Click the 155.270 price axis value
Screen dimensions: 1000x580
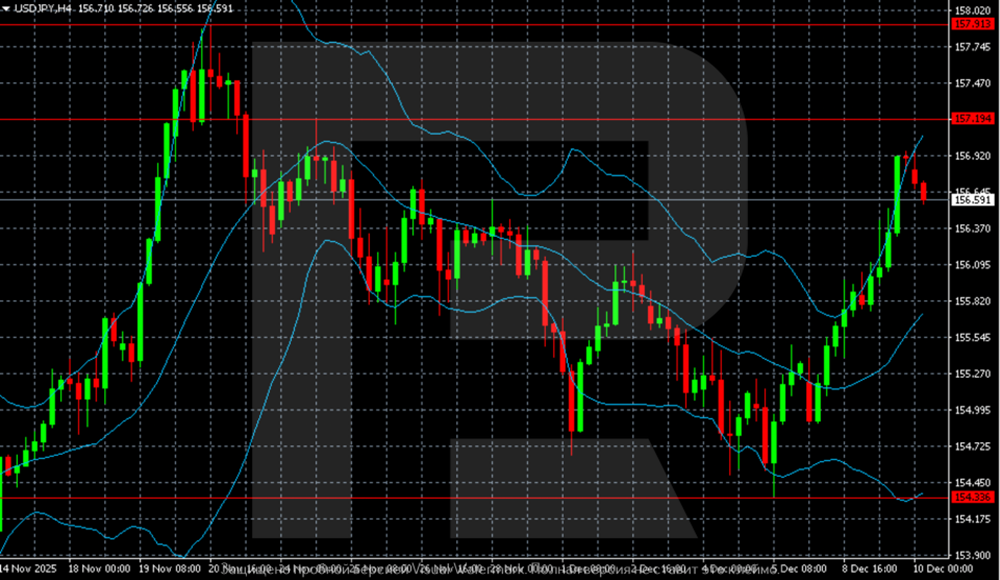(973, 374)
